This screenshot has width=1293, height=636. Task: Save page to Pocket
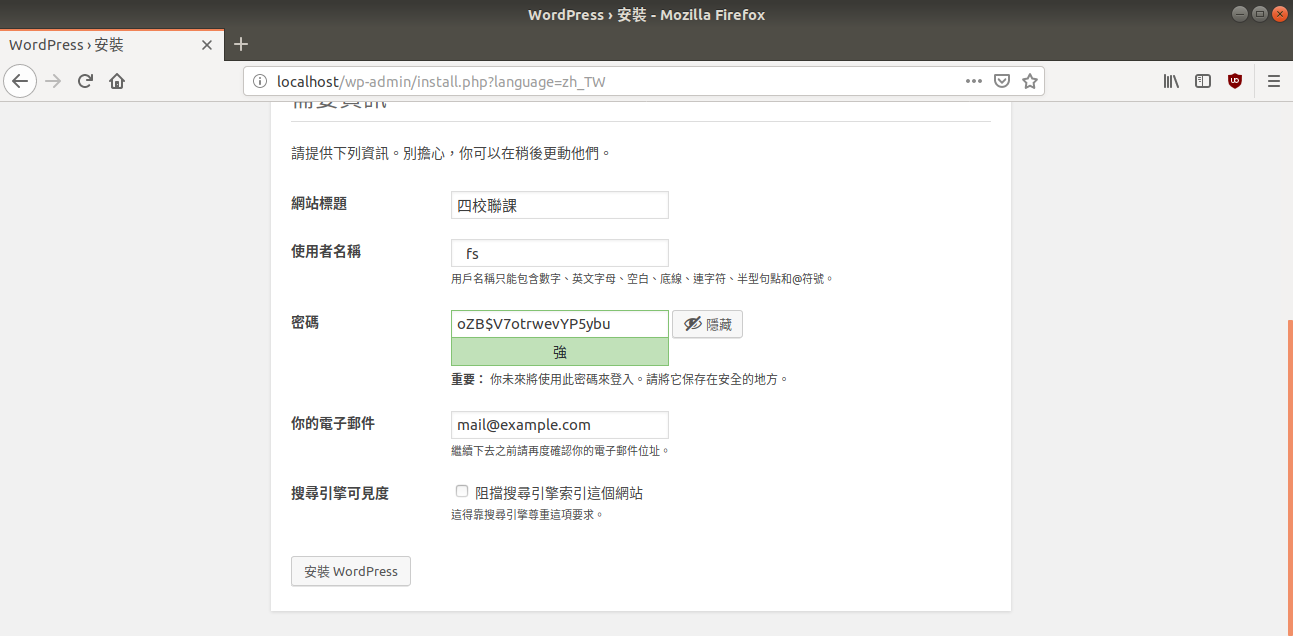pos(1001,82)
